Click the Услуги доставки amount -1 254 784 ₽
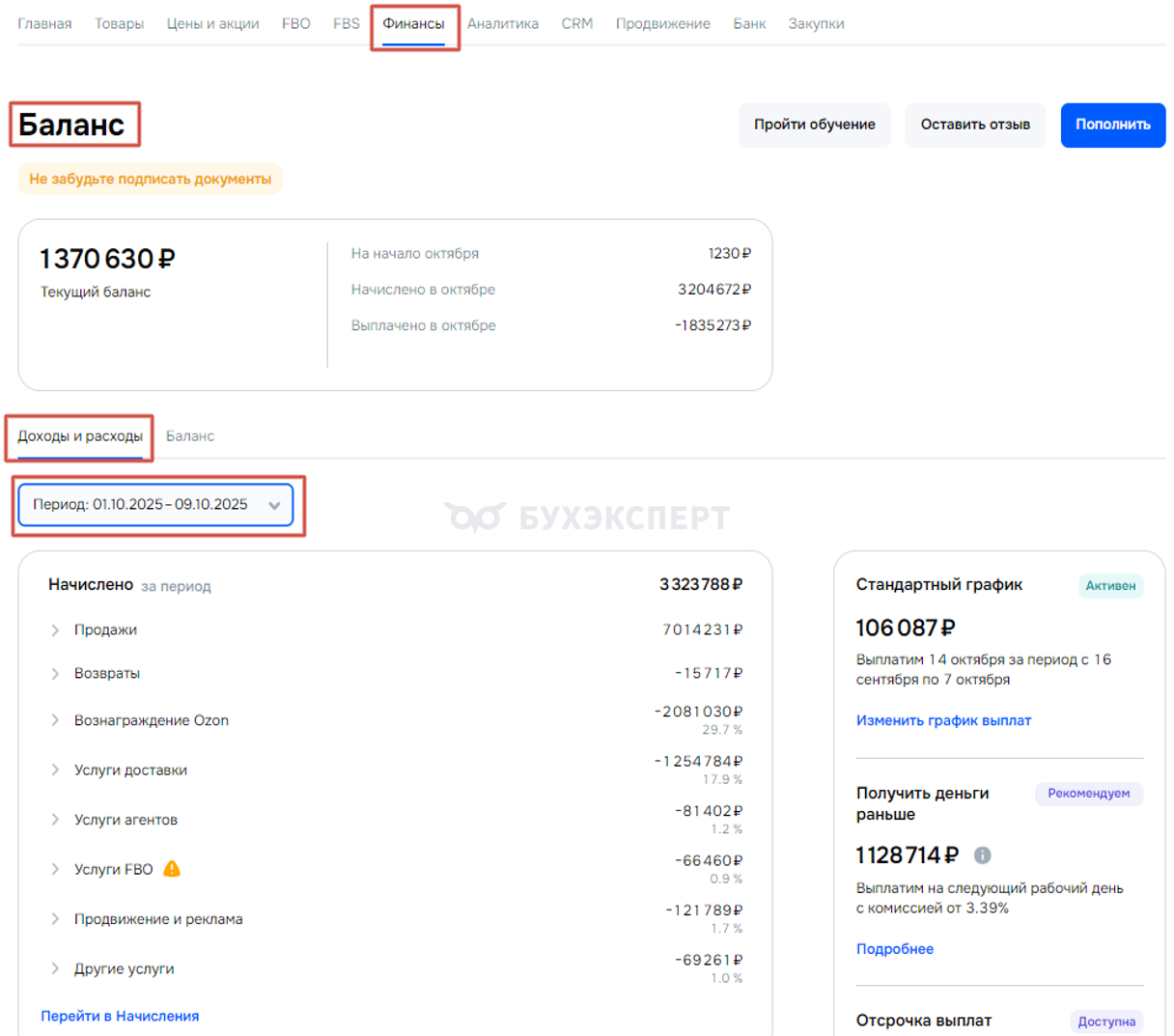 point(698,762)
